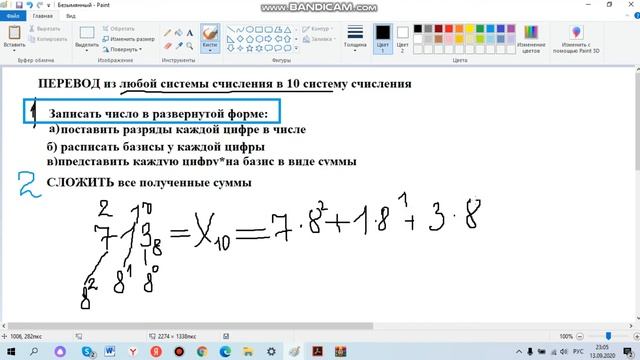Select the Color picker eyedropper tool

(x=179, y=46)
